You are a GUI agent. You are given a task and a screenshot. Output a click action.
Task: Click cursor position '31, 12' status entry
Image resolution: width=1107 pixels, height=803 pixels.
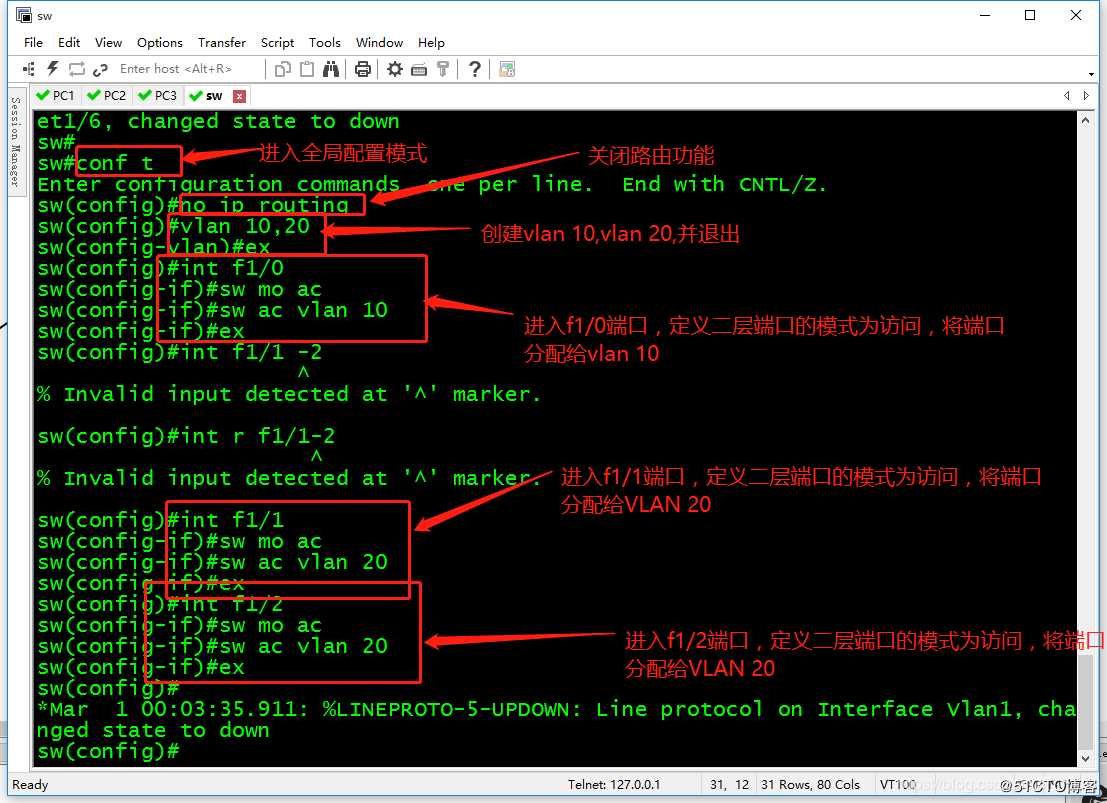pyautogui.click(x=729, y=784)
